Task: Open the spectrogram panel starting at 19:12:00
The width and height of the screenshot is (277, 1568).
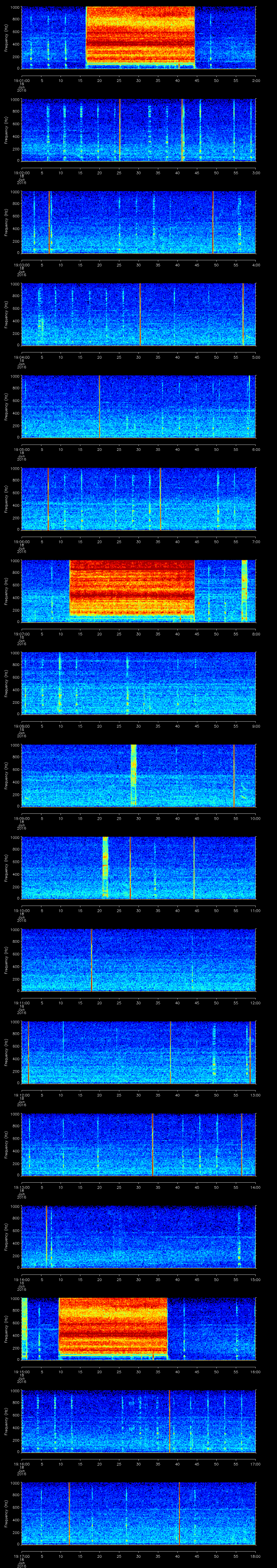Action: (139, 1052)
